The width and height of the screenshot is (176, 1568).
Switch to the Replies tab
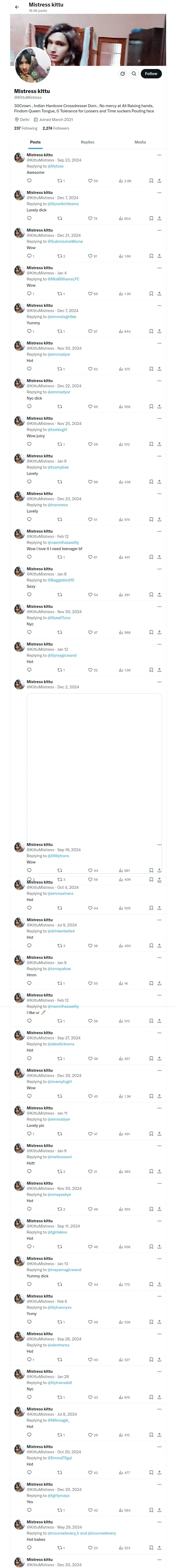[x=87, y=142]
